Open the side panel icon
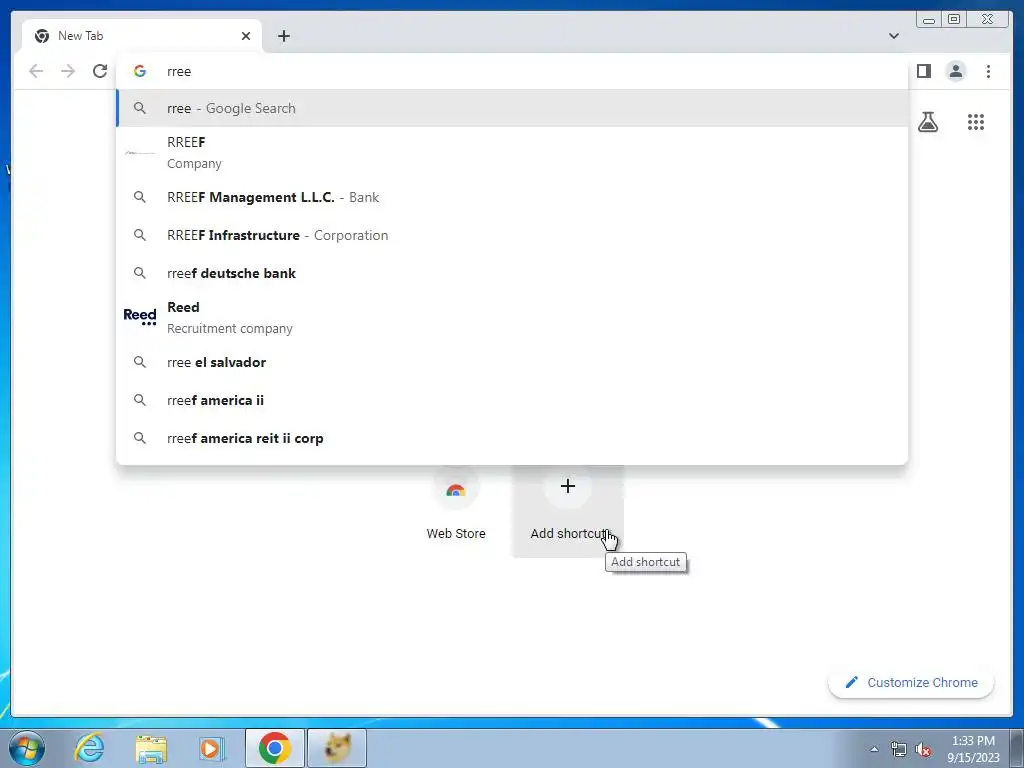Screen dimensions: 1024x768 click(923, 71)
